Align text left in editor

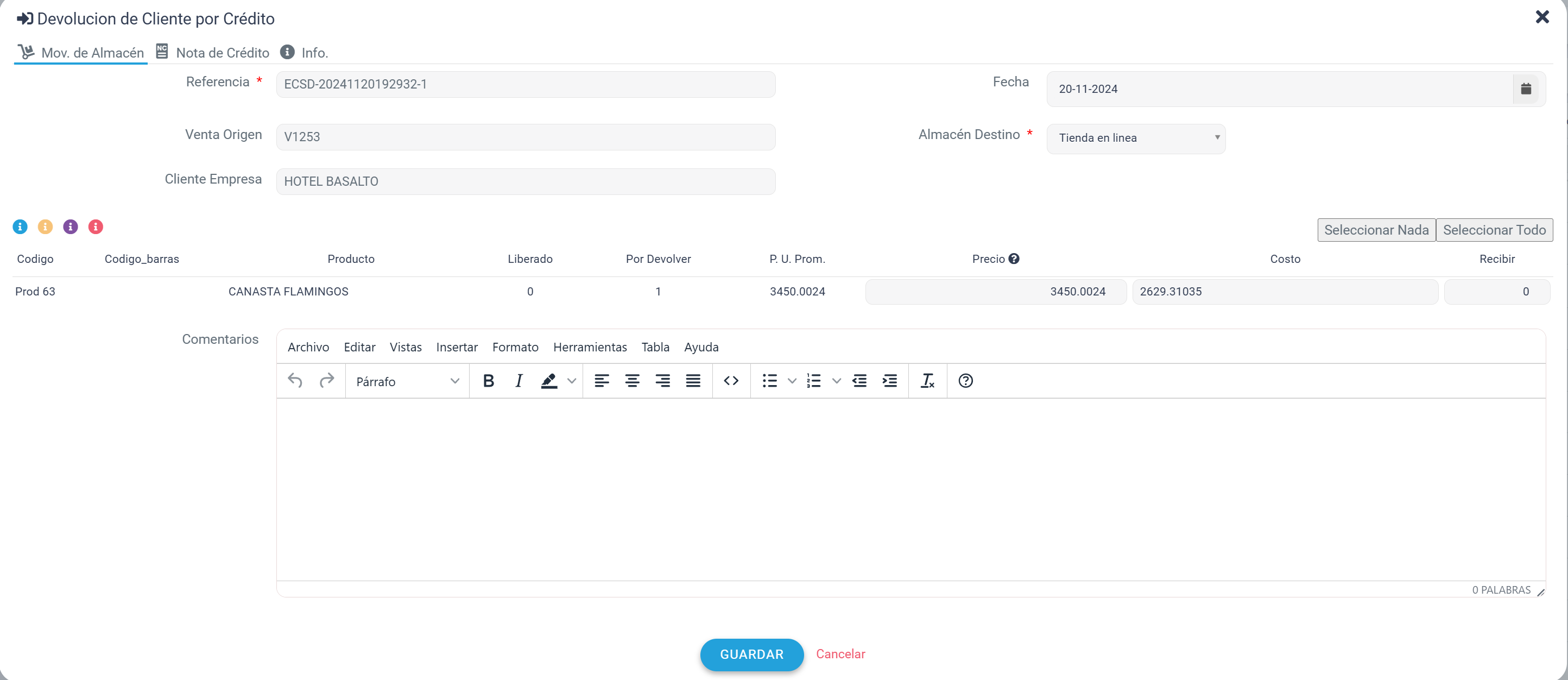pos(602,381)
